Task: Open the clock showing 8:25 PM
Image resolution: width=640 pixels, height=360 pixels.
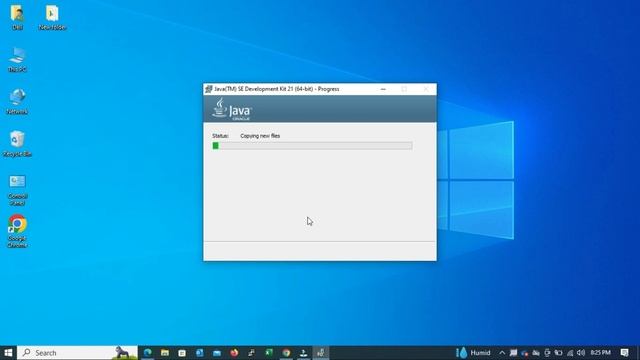Action: [x=600, y=353]
